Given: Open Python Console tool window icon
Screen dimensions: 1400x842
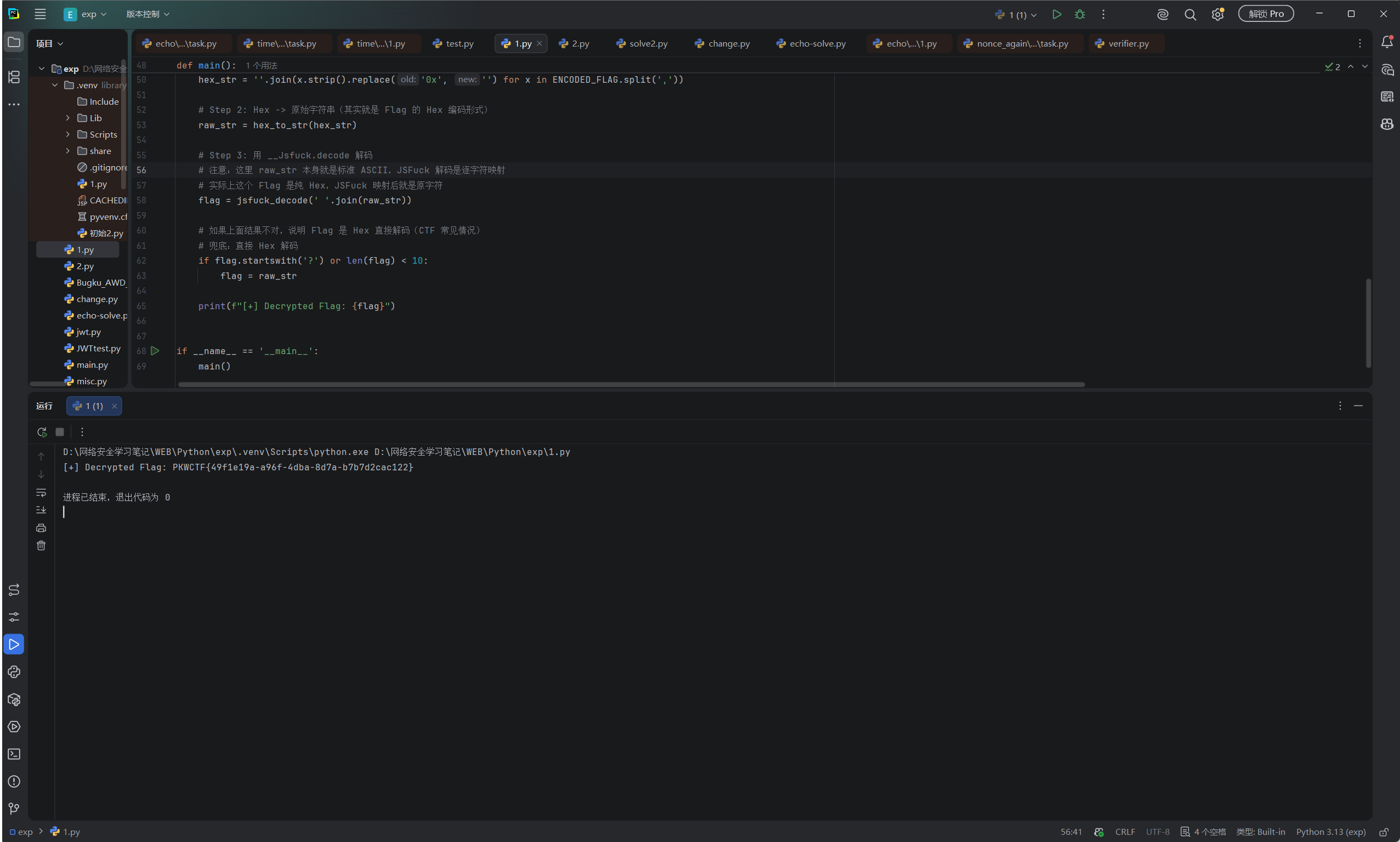Looking at the screenshot, I should coord(14,672).
